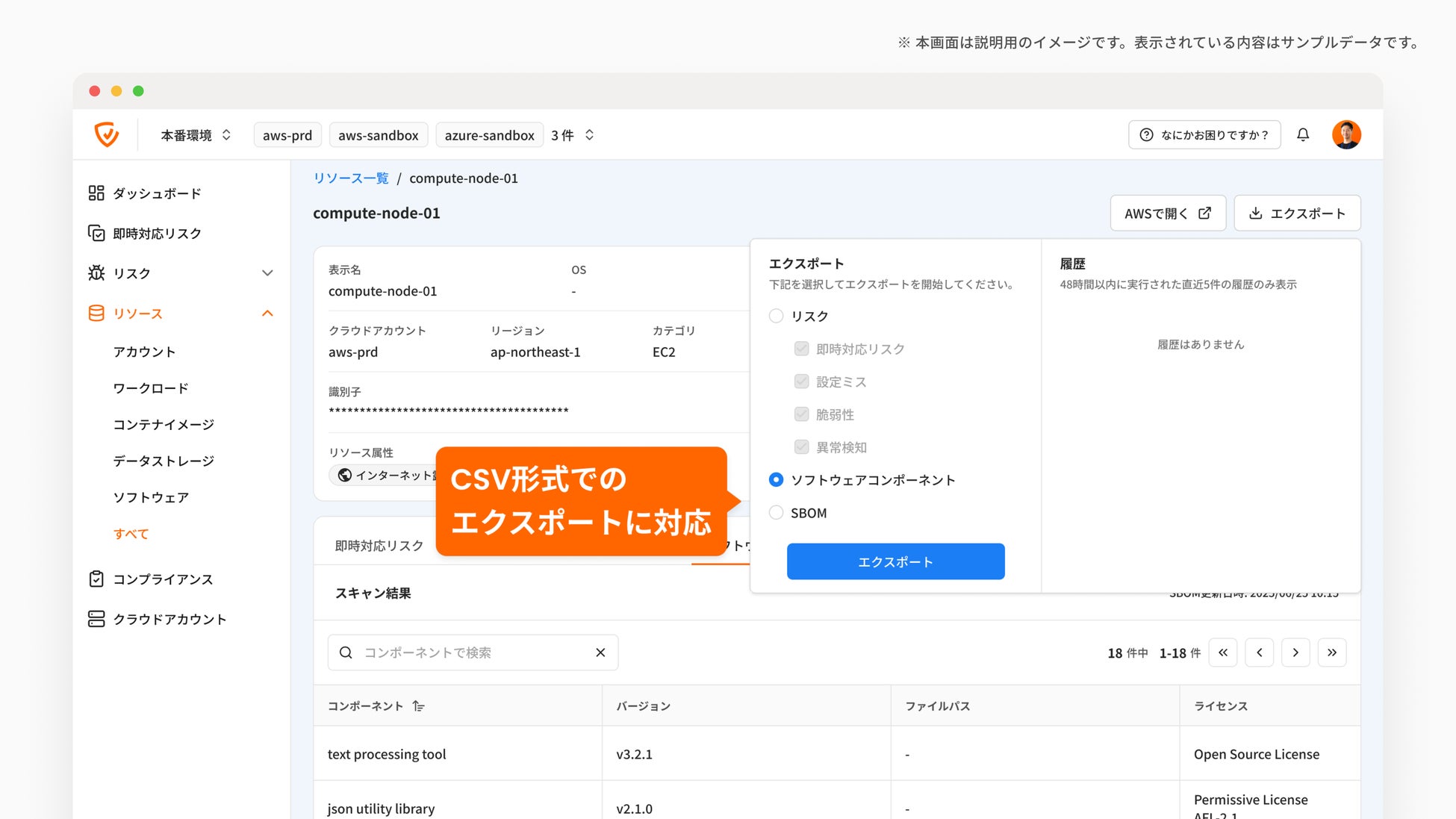
Task: Clear the component search with X icon
Action: pos(600,653)
